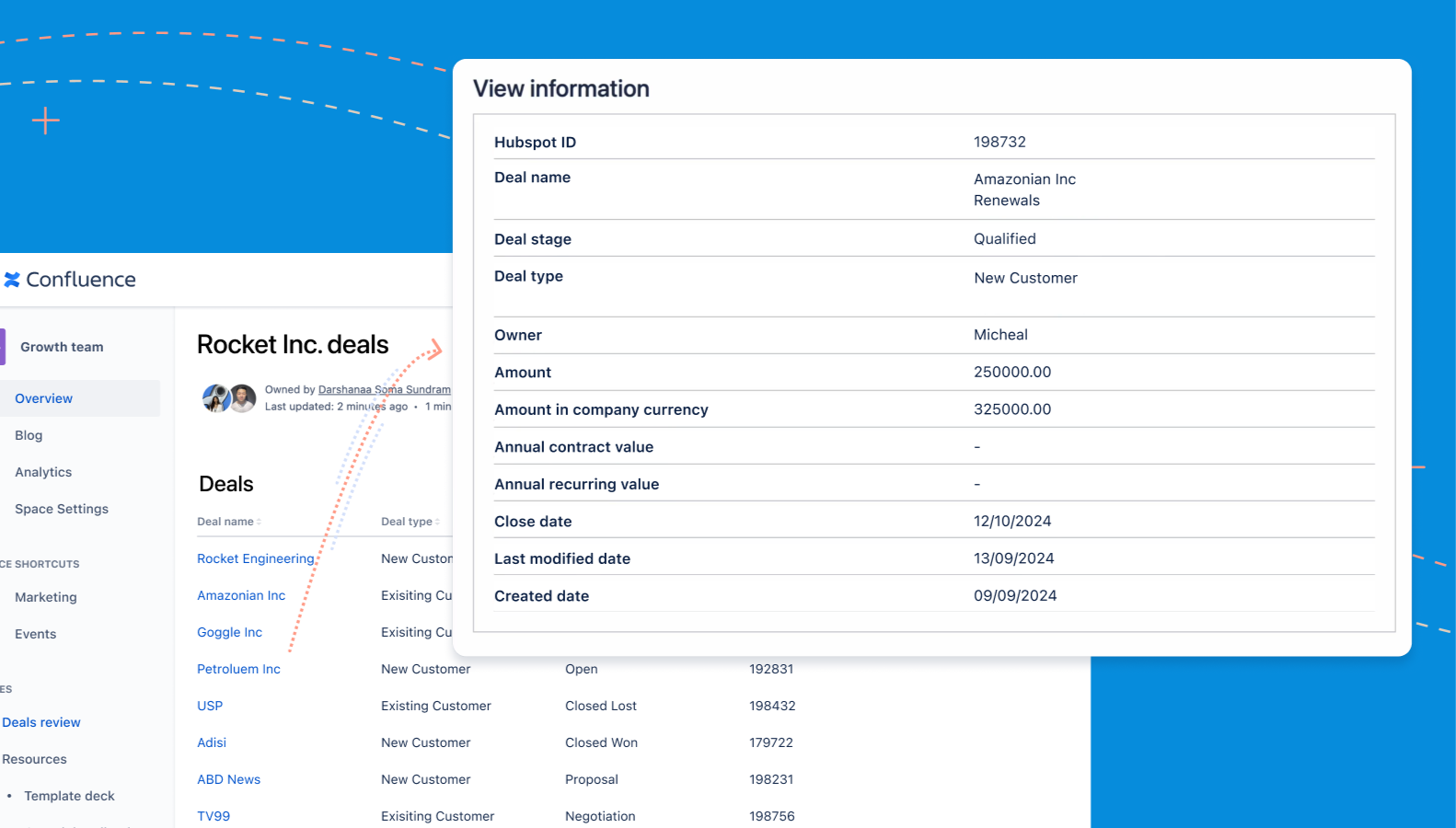Click the View information panel title

pos(561,88)
